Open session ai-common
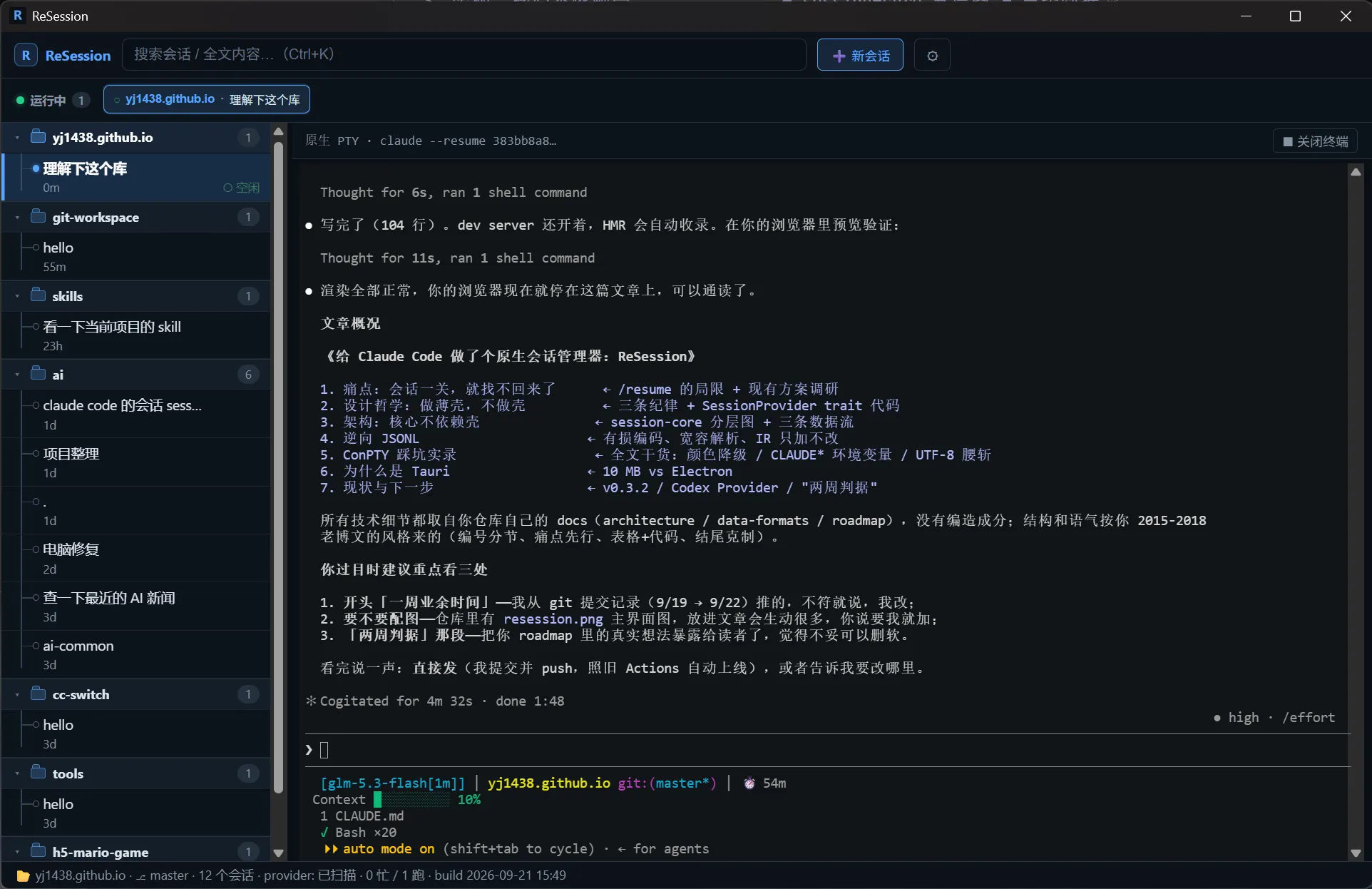The width and height of the screenshot is (1372, 889). pos(137,654)
